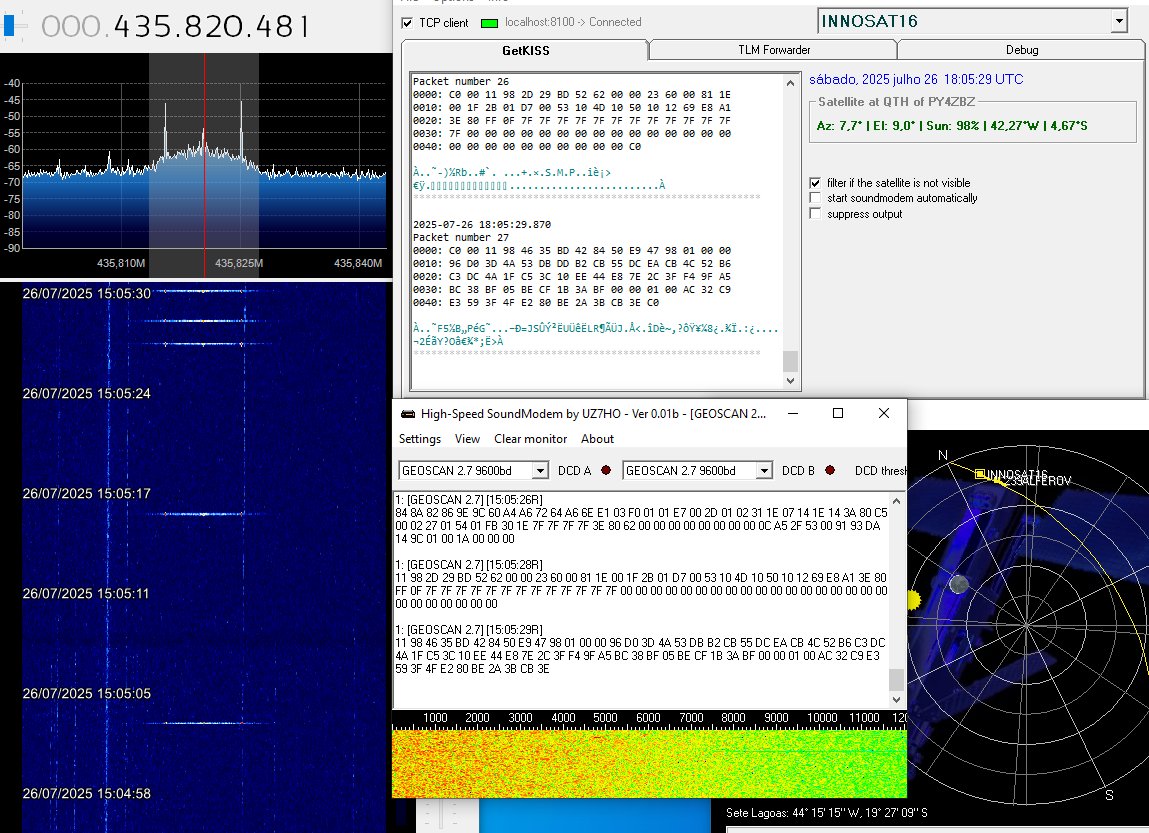The image size is (1149, 833).
Task: Click the SoundModem title bar icon
Action: (x=407, y=414)
